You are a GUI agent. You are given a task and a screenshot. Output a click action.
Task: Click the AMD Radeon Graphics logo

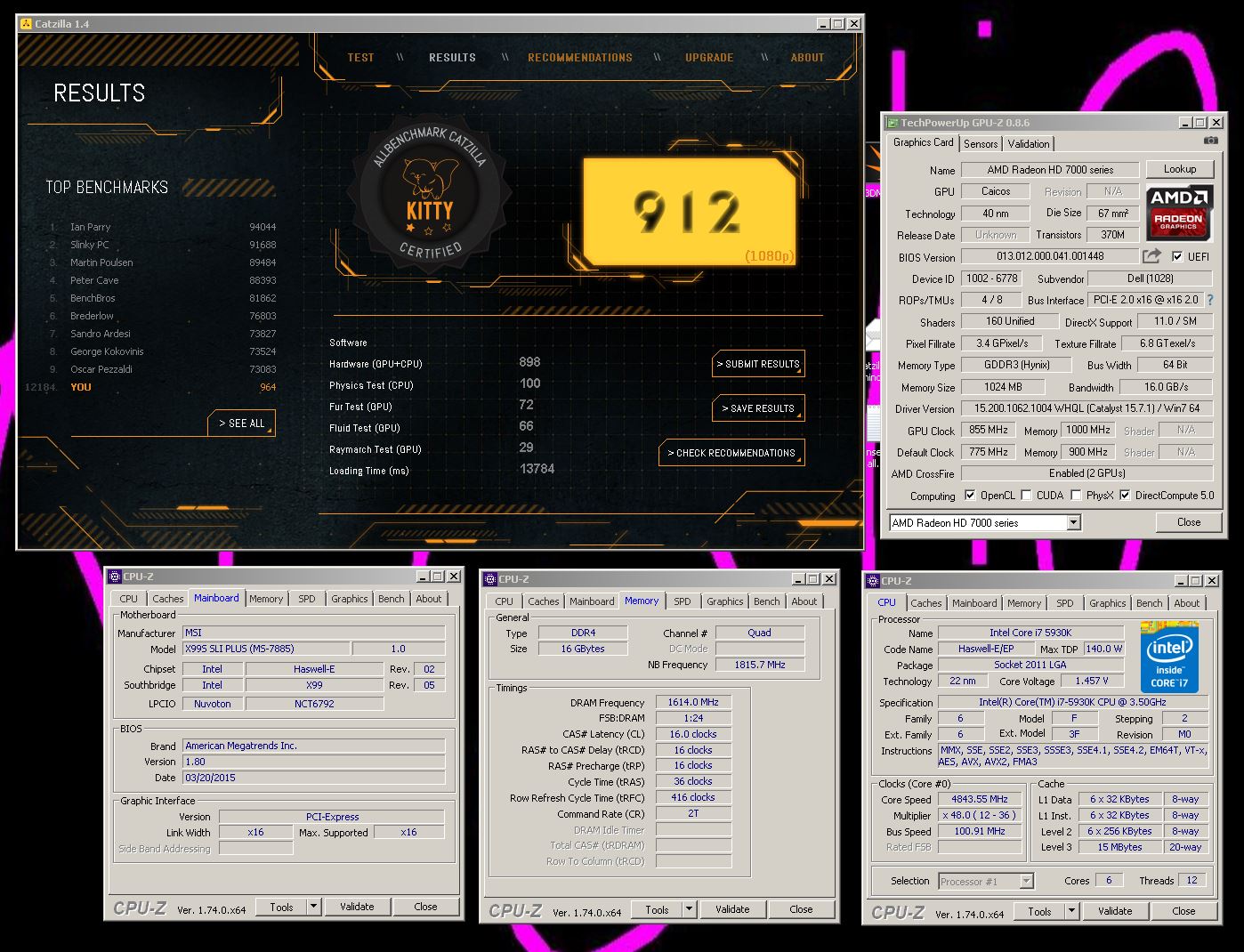(1178, 214)
